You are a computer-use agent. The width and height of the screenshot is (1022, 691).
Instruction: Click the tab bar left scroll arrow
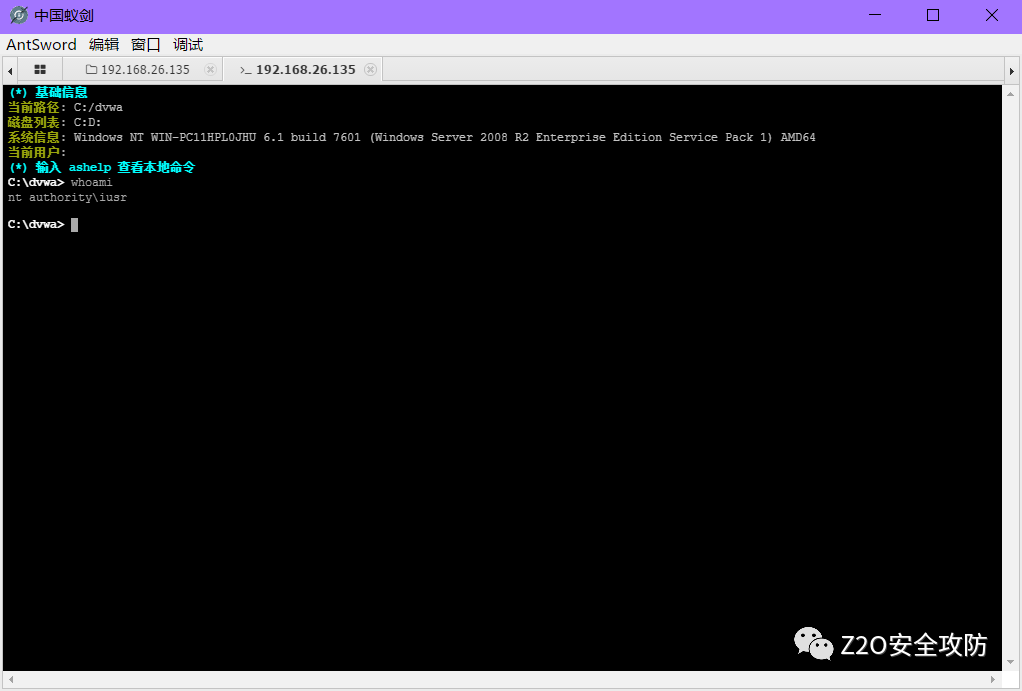pos(10,70)
